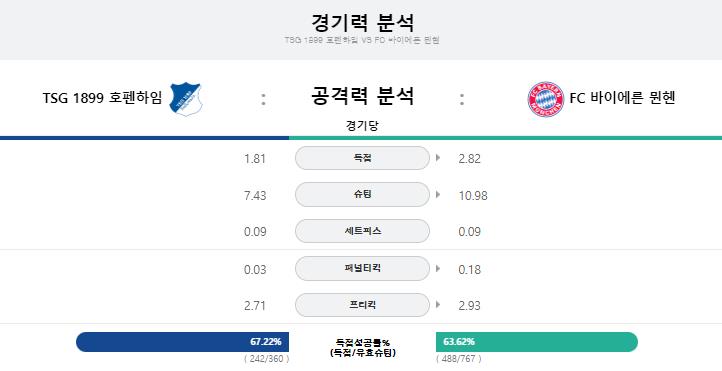This screenshot has width=722, height=371.
Task: Click the FC 바이에른 뮌헨 team name
Action: click(x=623, y=98)
